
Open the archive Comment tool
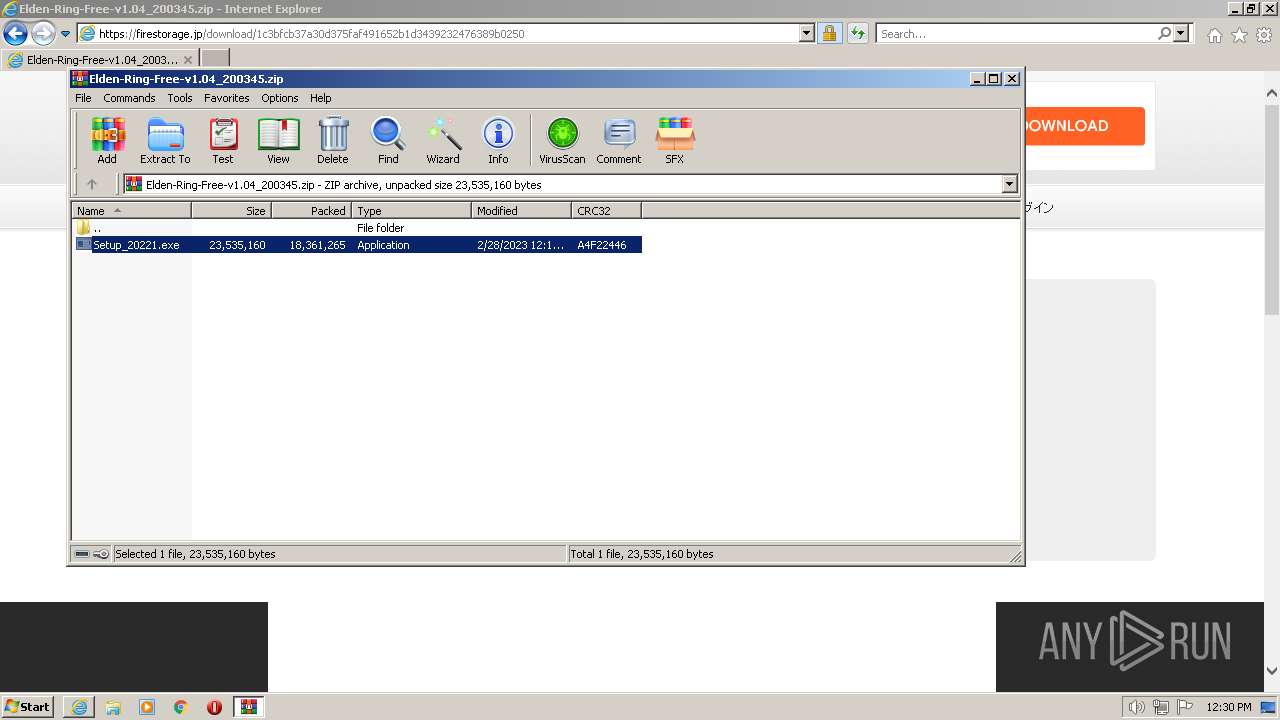tap(619, 140)
